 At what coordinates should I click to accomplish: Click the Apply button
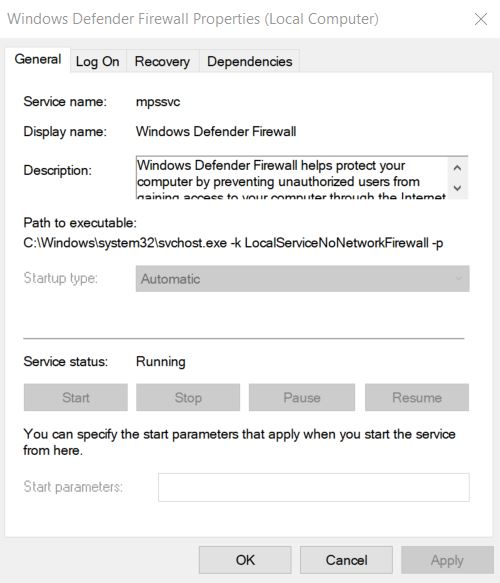click(x=447, y=560)
